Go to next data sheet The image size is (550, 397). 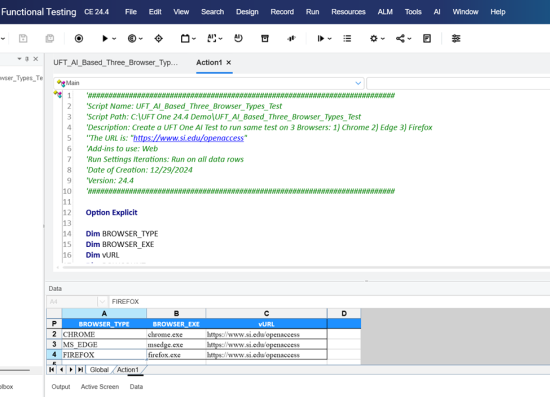[x=71, y=369]
